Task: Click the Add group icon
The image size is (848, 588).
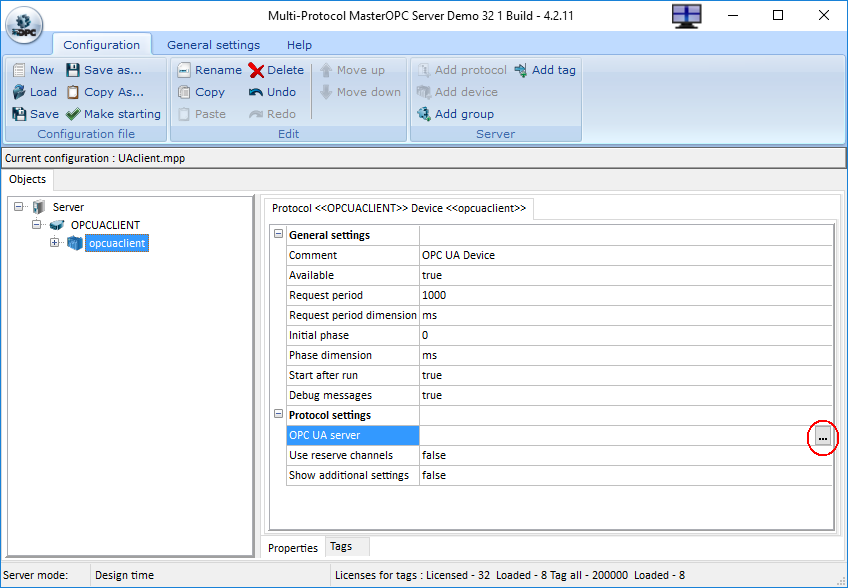Action: pyautogui.click(x=423, y=114)
